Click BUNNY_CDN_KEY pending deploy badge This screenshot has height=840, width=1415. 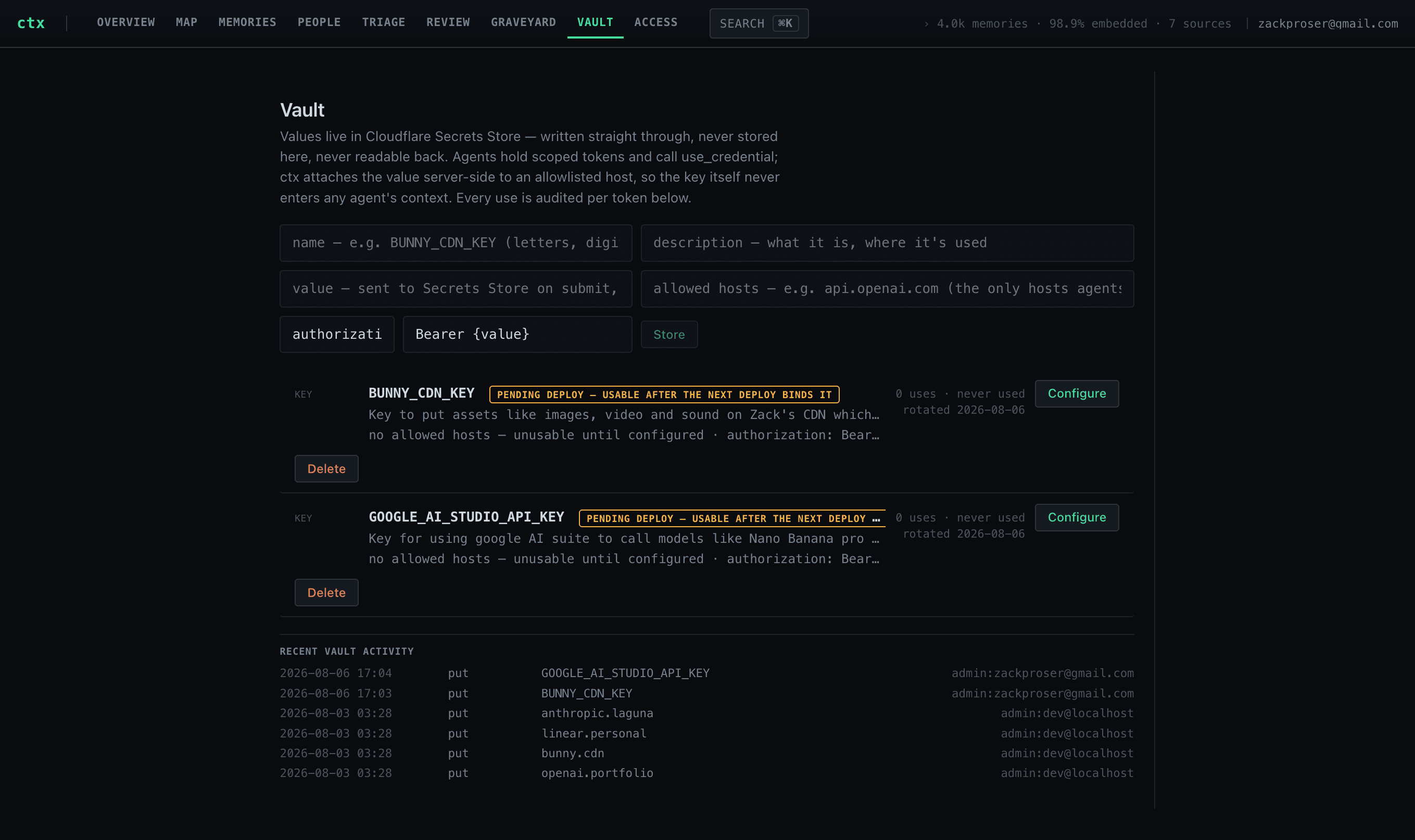pyautogui.click(x=664, y=394)
